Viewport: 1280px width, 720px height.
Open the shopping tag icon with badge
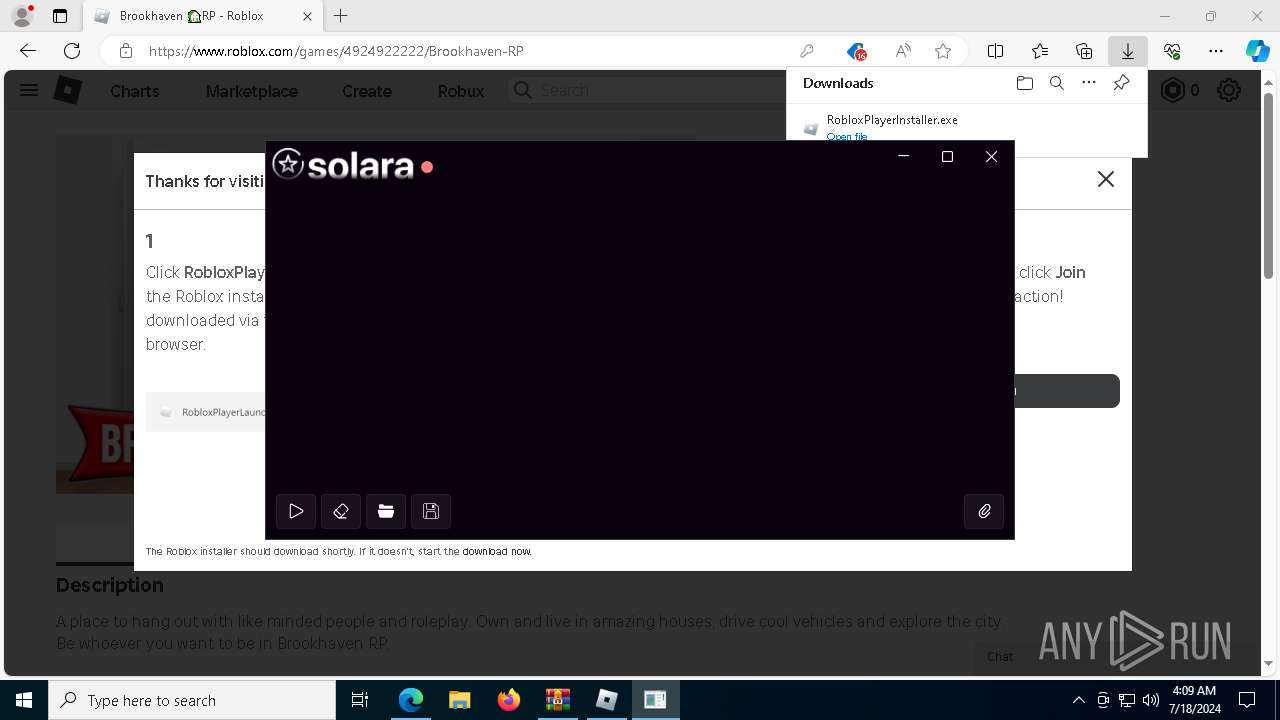[856, 51]
